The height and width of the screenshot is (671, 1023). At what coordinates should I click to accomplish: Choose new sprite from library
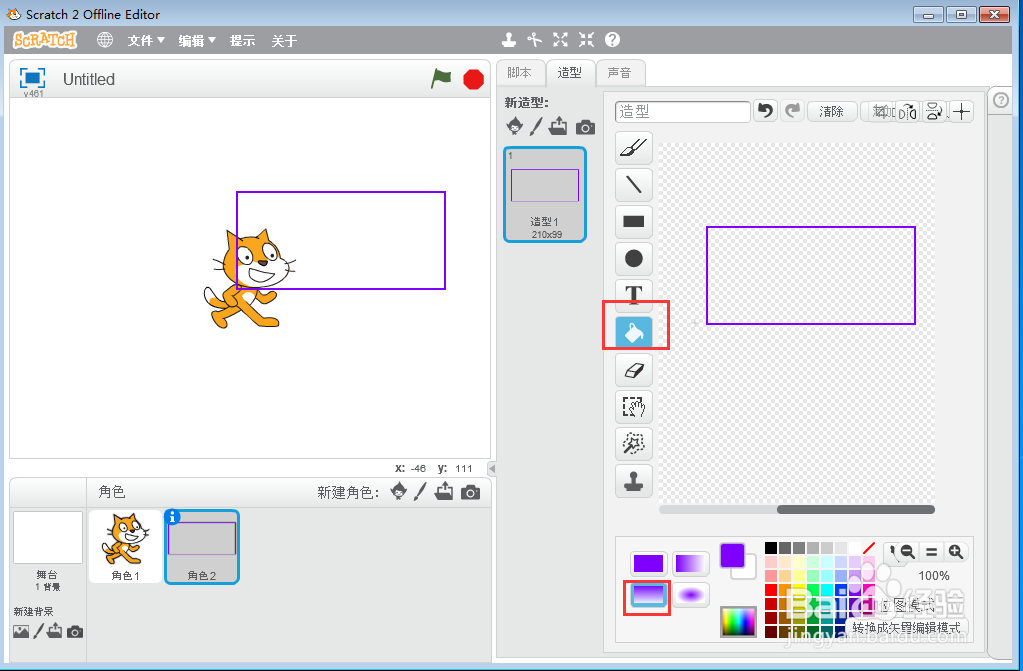pos(399,491)
